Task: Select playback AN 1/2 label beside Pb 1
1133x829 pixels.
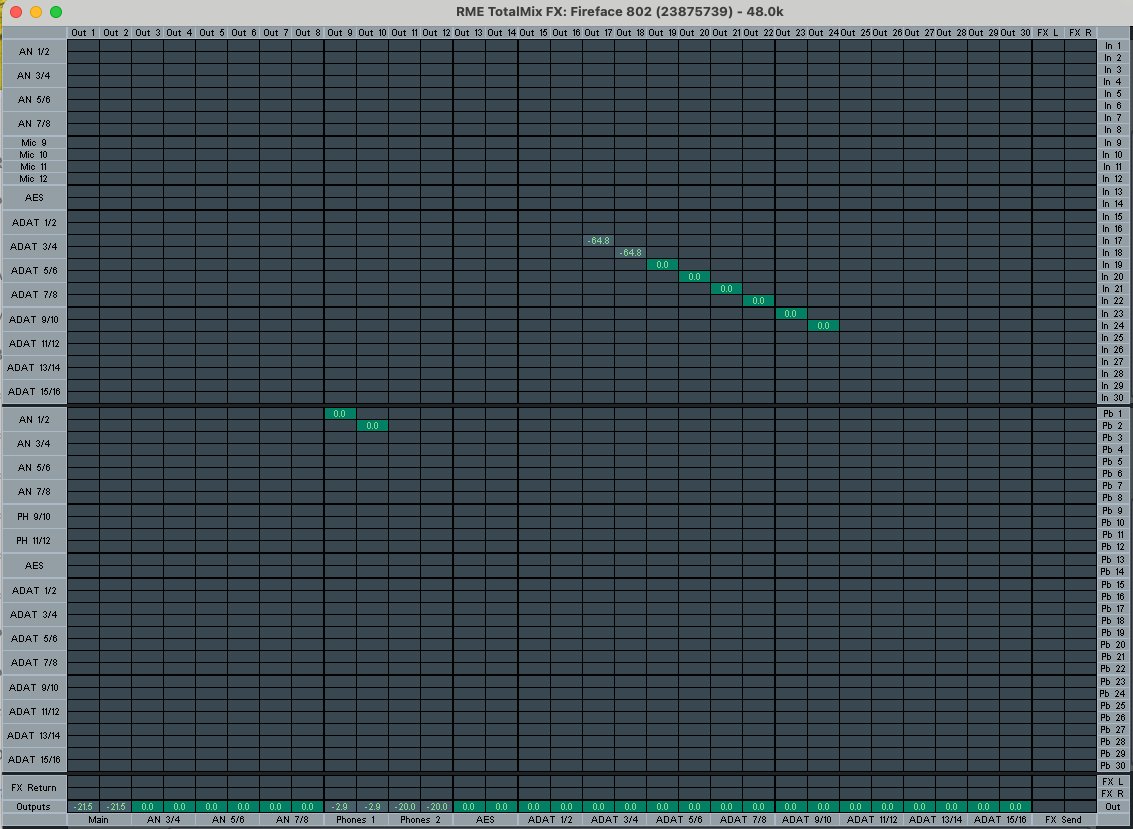Action: coord(34,419)
